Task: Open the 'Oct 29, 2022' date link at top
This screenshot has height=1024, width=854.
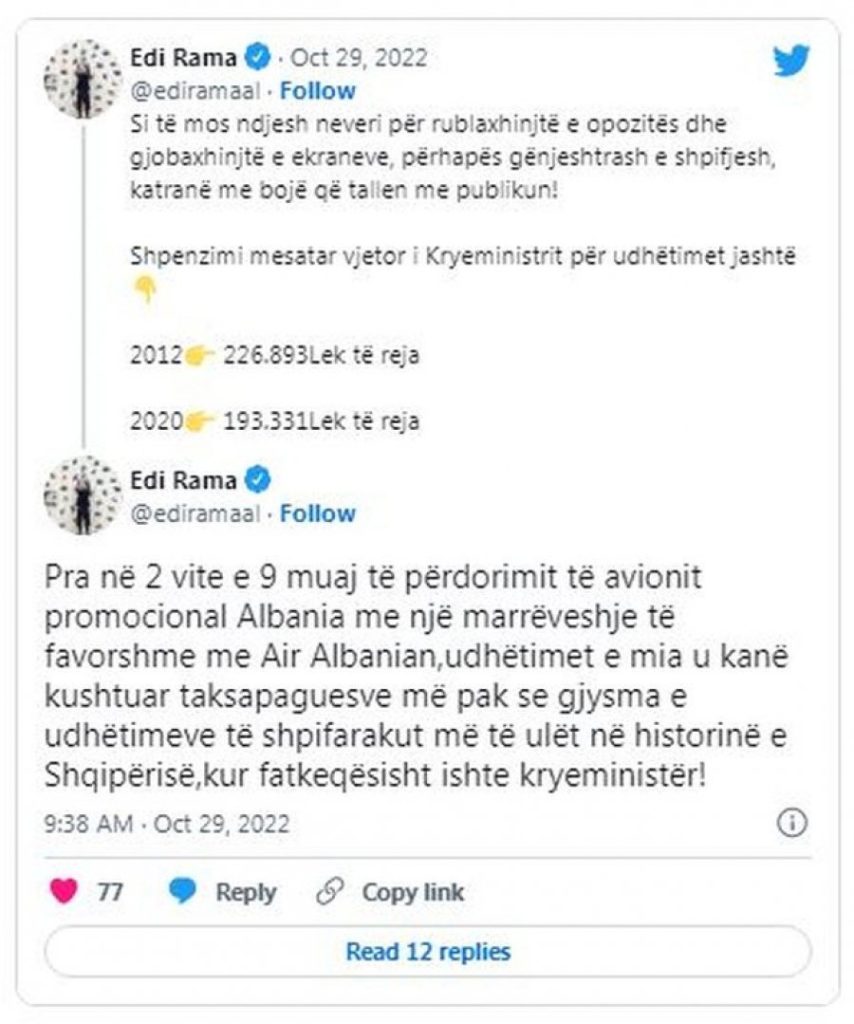Action: [x=359, y=57]
